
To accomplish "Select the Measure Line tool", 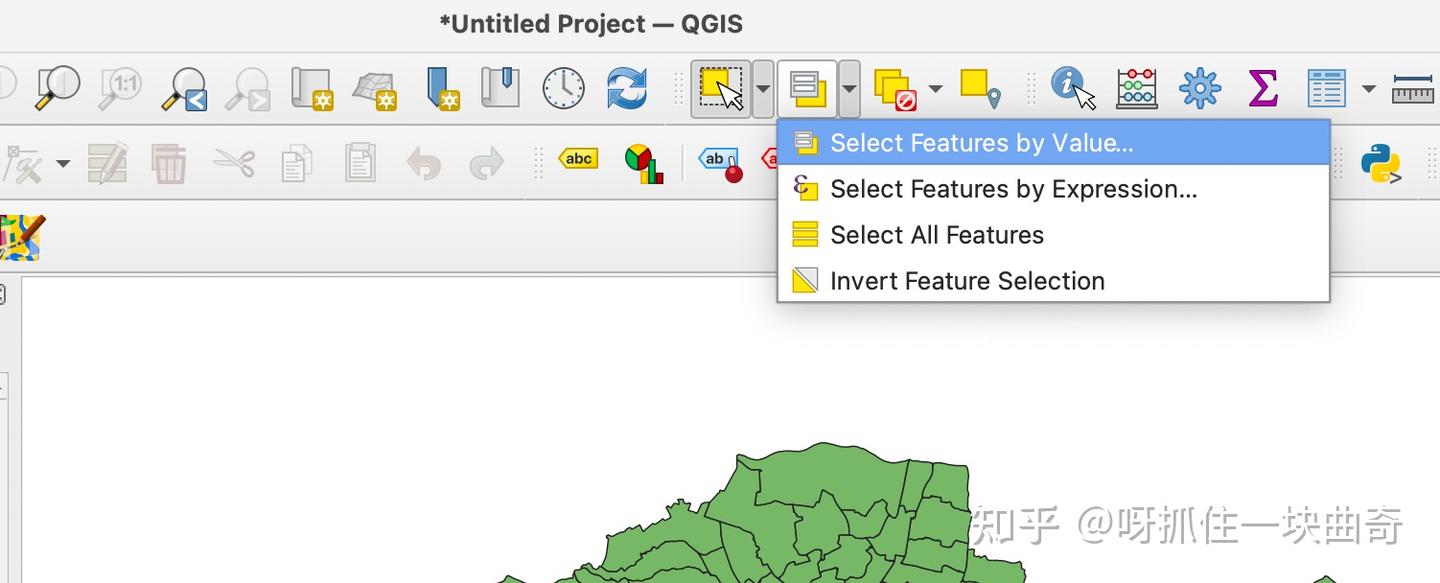I will click(1413, 88).
